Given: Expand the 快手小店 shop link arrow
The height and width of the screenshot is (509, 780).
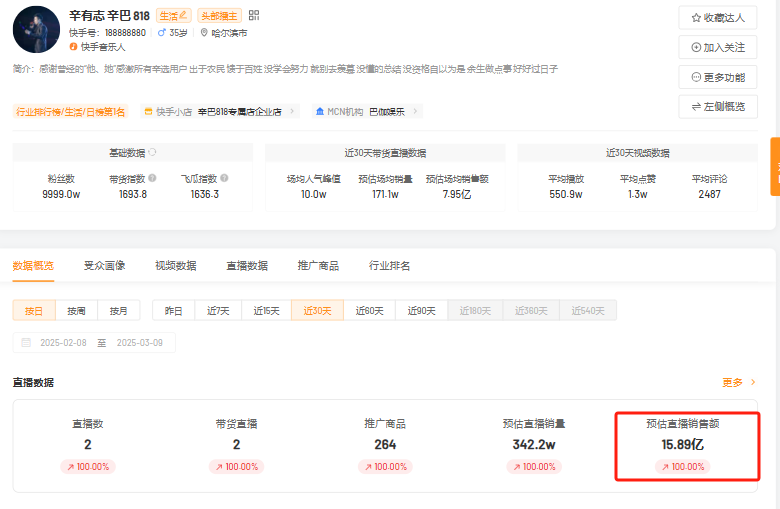Looking at the screenshot, I should pyautogui.click(x=293, y=112).
